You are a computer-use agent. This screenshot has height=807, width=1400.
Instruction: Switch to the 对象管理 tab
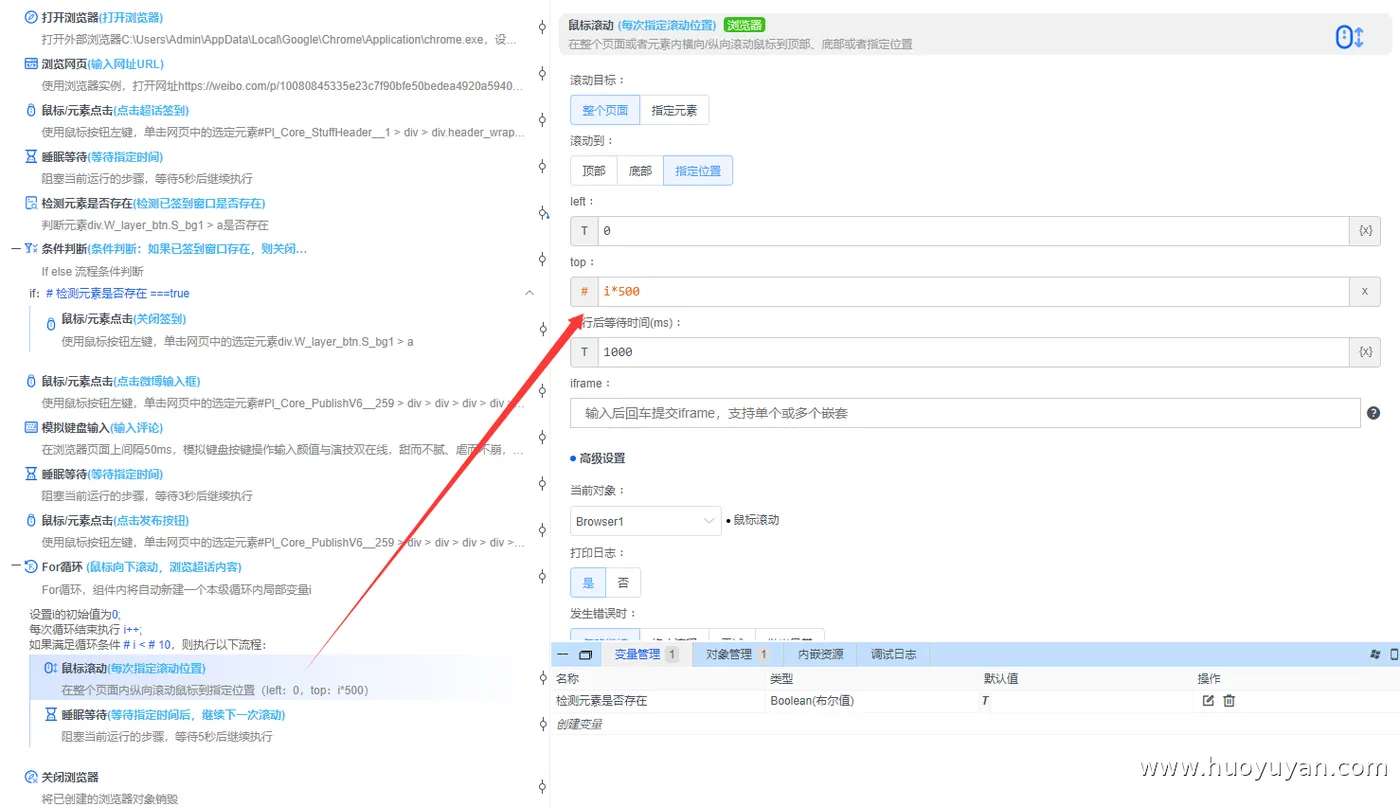[x=738, y=655]
